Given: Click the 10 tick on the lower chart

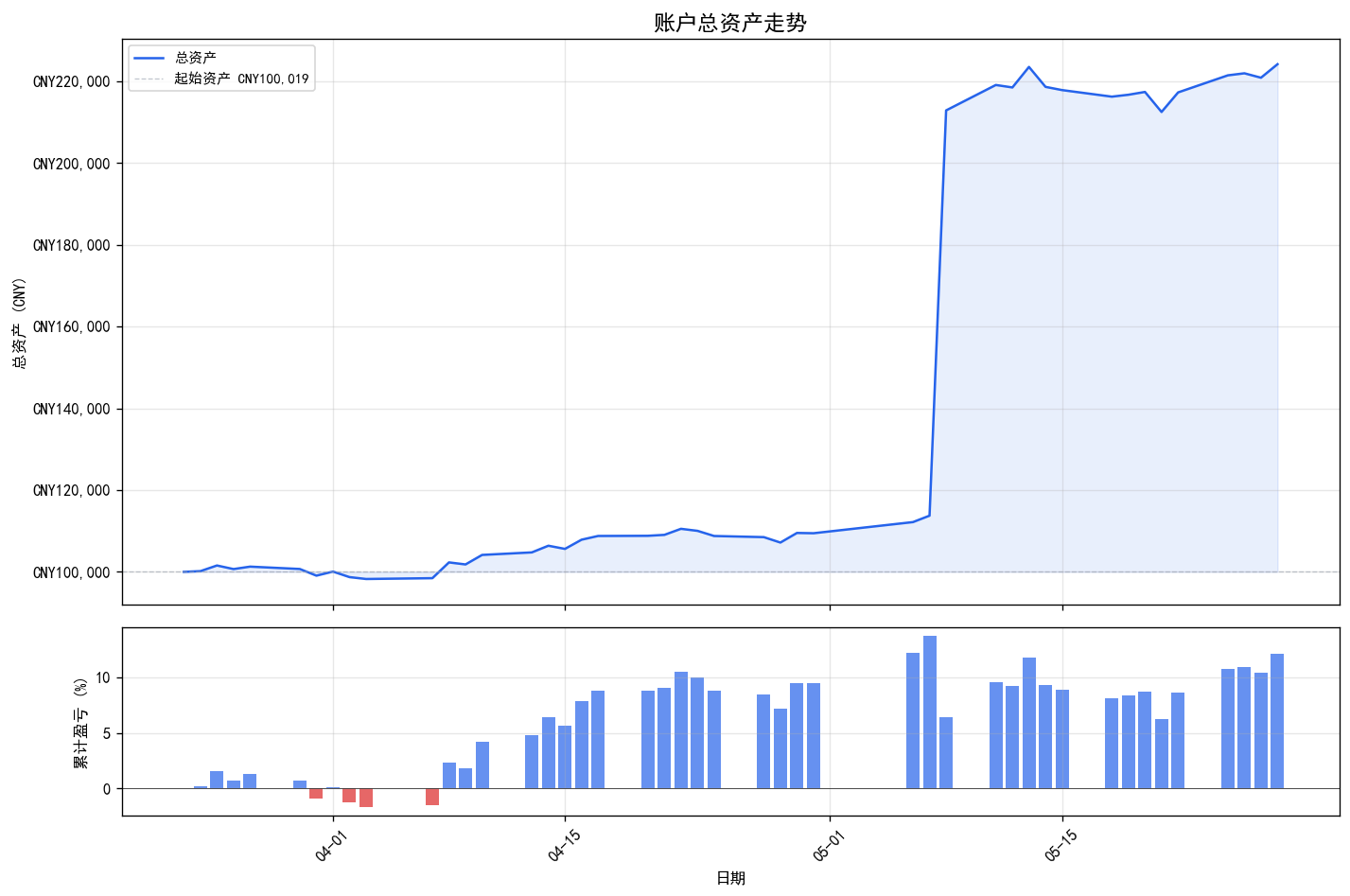Looking at the screenshot, I should point(104,678).
